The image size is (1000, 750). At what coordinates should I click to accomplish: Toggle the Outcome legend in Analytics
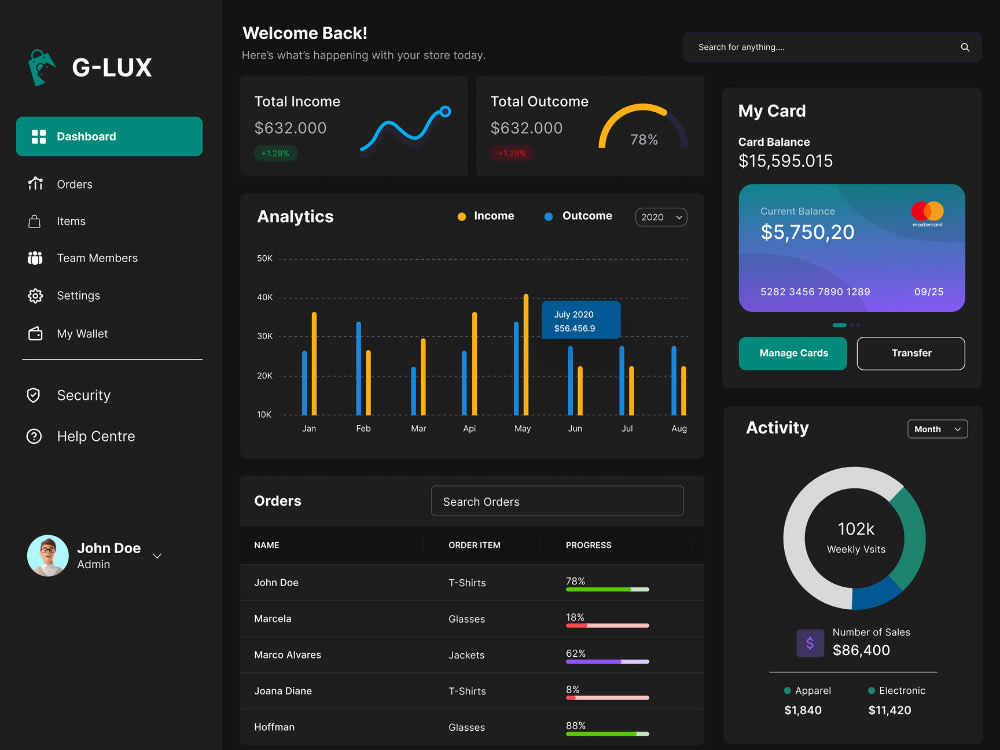[x=578, y=216]
